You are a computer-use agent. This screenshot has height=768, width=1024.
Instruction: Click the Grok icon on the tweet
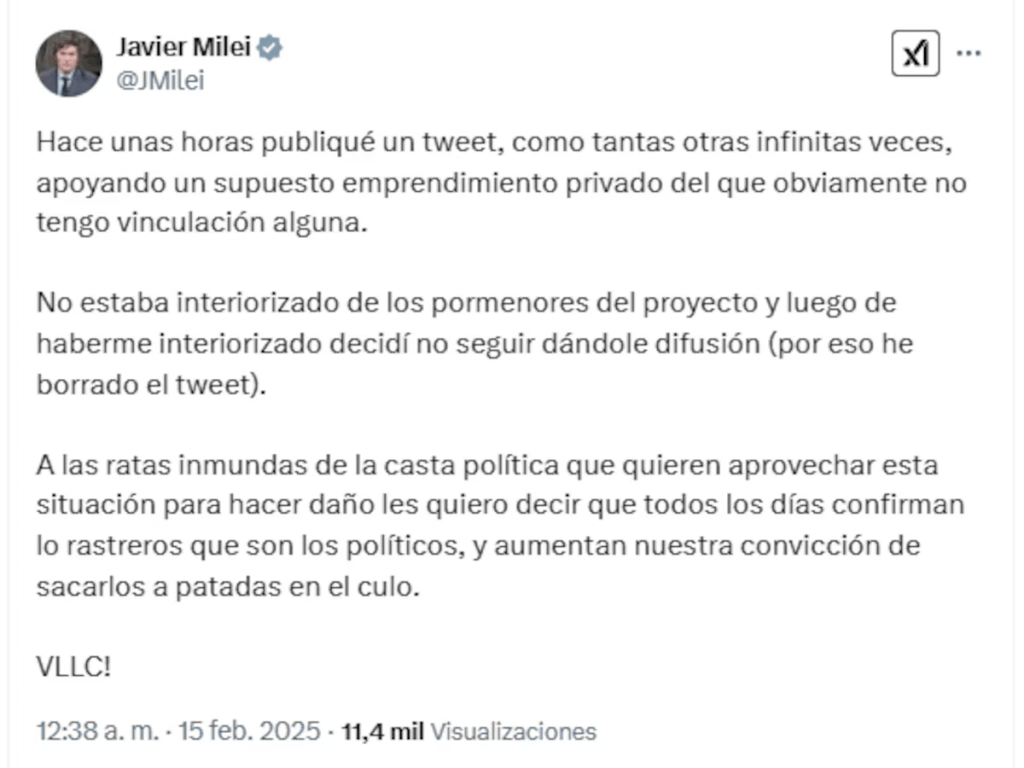click(915, 54)
